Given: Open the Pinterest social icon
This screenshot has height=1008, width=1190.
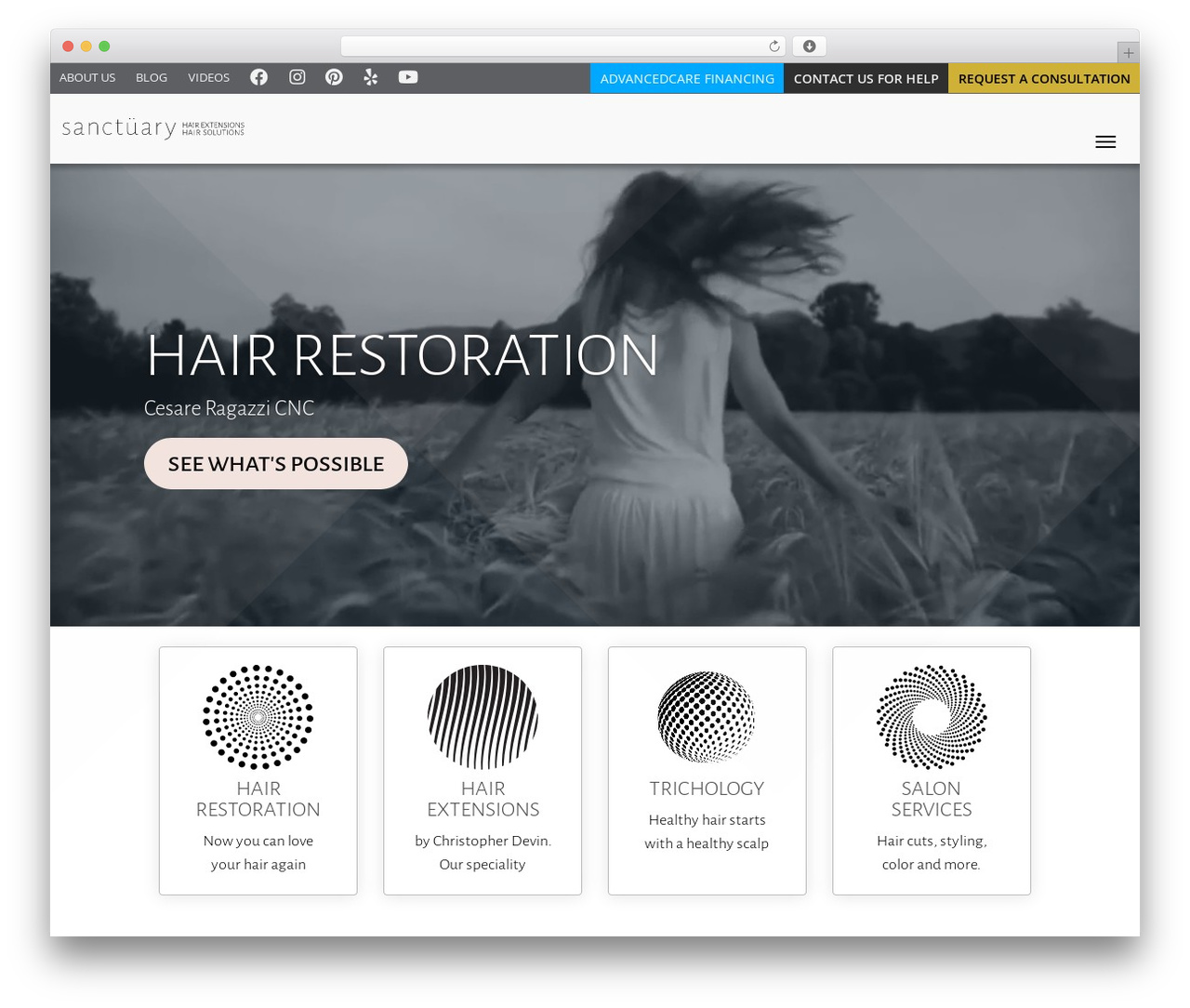Looking at the screenshot, I should click(334, 77).
